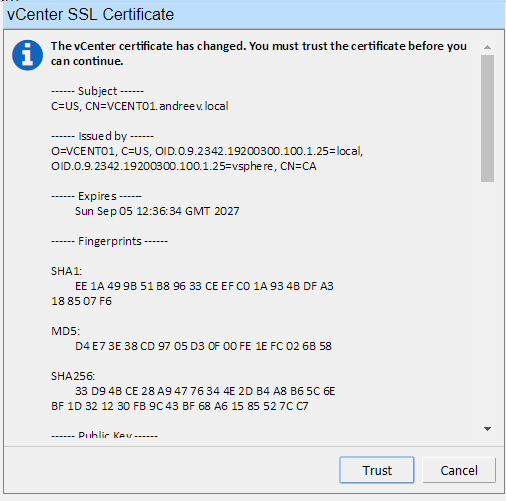Click SHA1 fingerprint line starting EE 1A

(204, 286)
